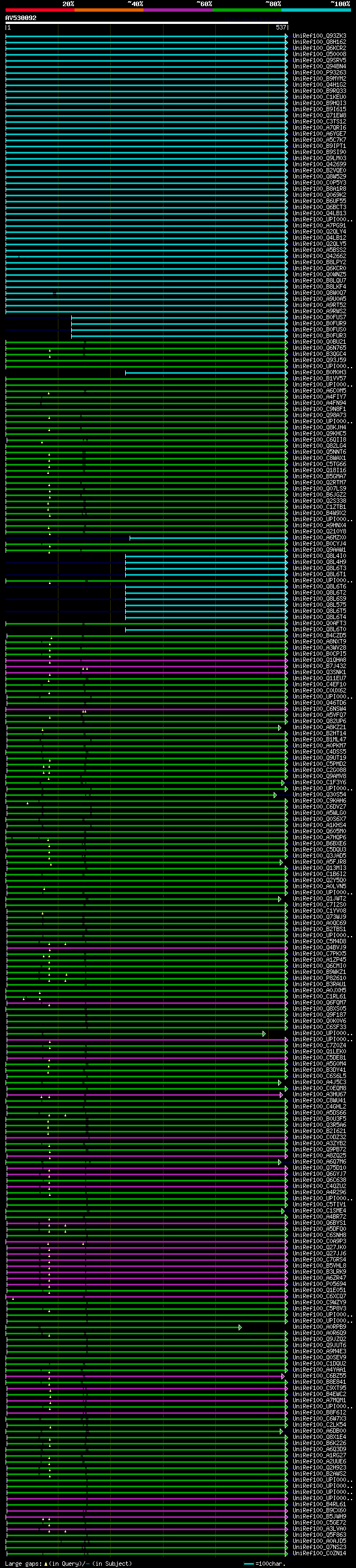The width and height of the screenshot is (356, 1568).
Task: Click the query end position 537
Action: tap(281, 28)
